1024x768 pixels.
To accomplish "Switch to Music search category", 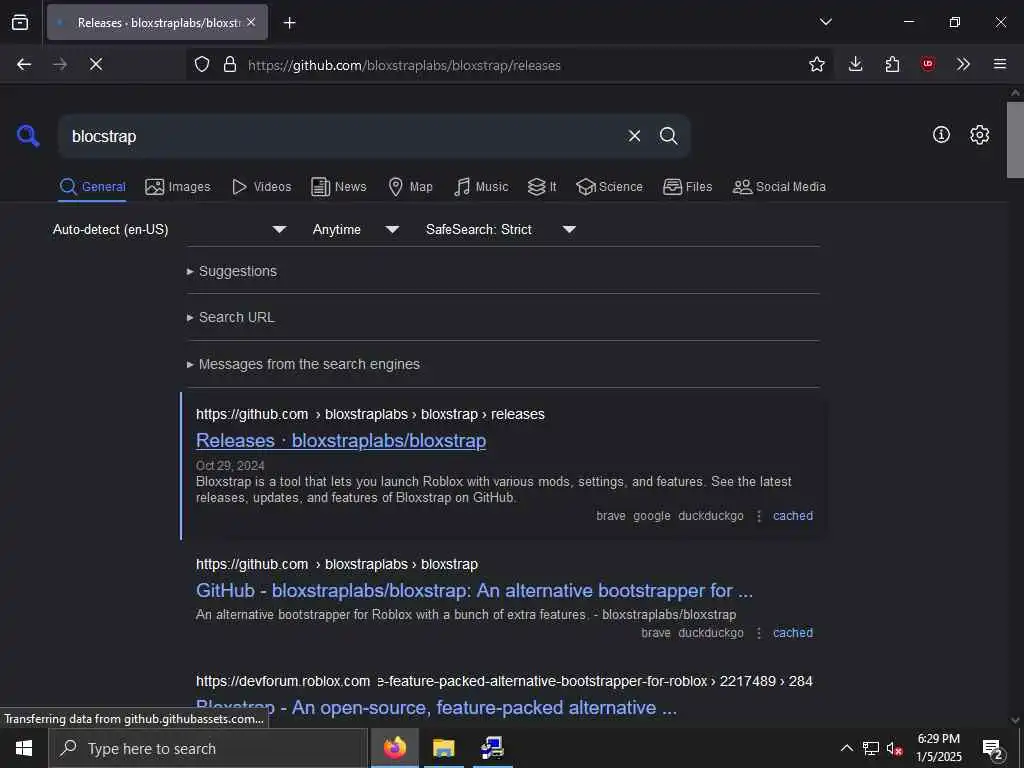I will (481, 187).
